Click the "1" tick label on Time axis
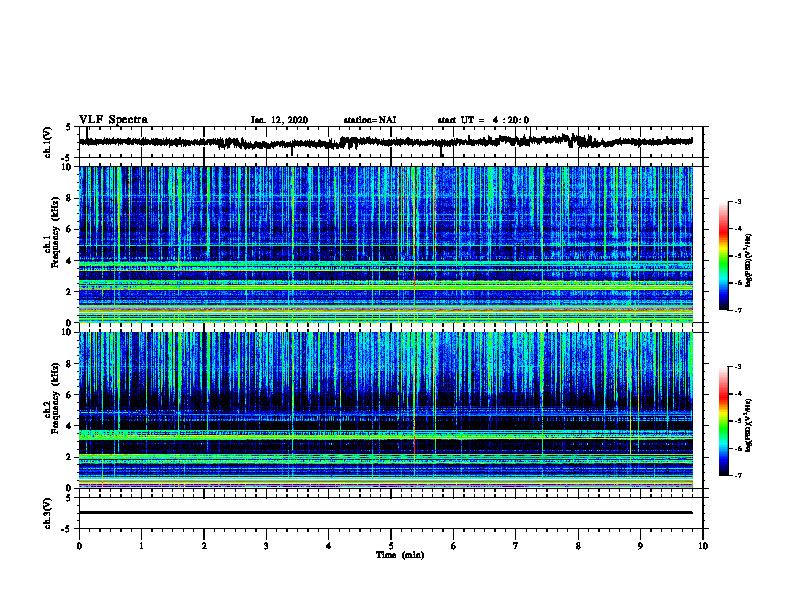 point(141,546)
